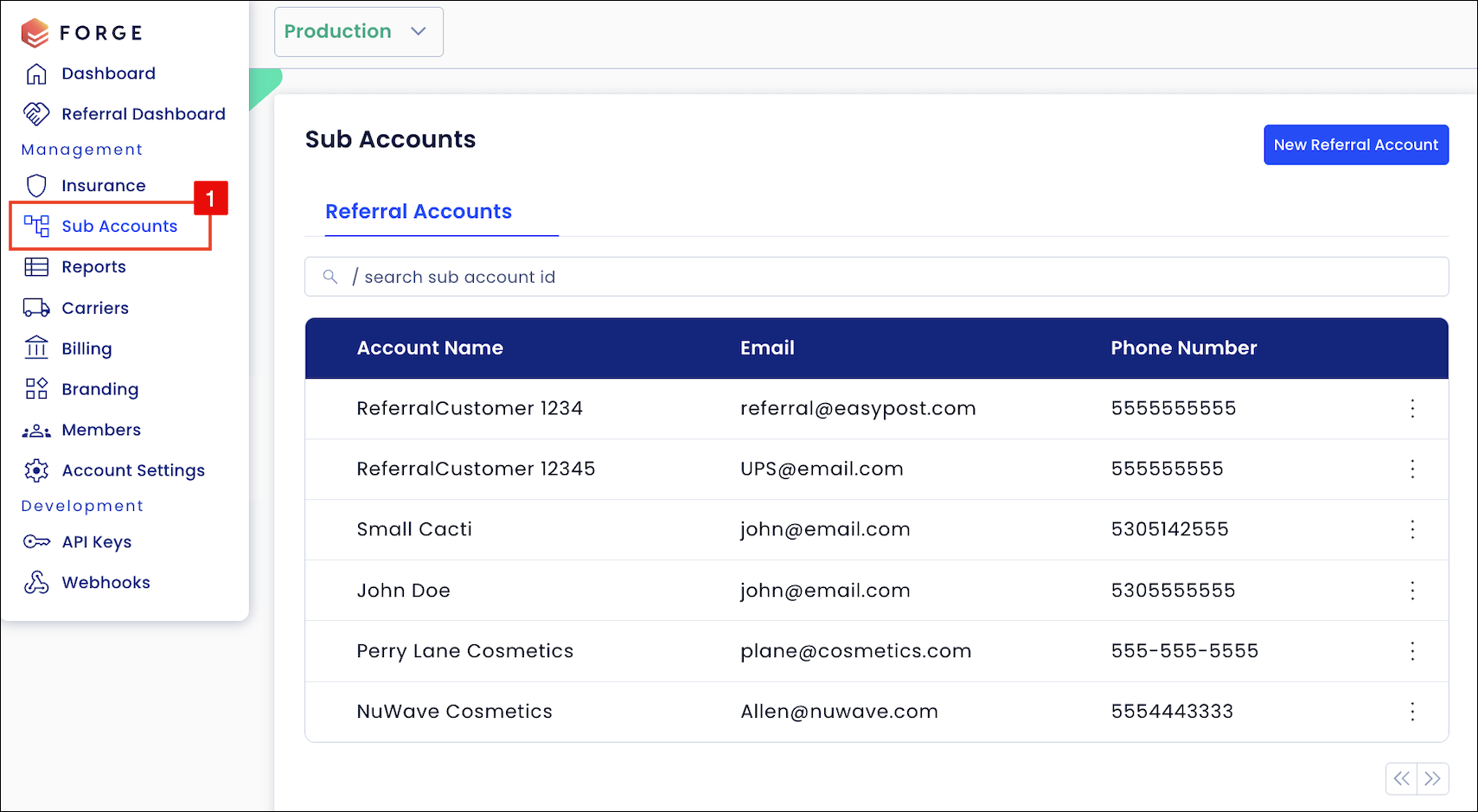Click the Sub Accounts hierarchy icon
The width and height of the screenshot is (1478, 812).
pyautogui.click(x=36, y=227)
